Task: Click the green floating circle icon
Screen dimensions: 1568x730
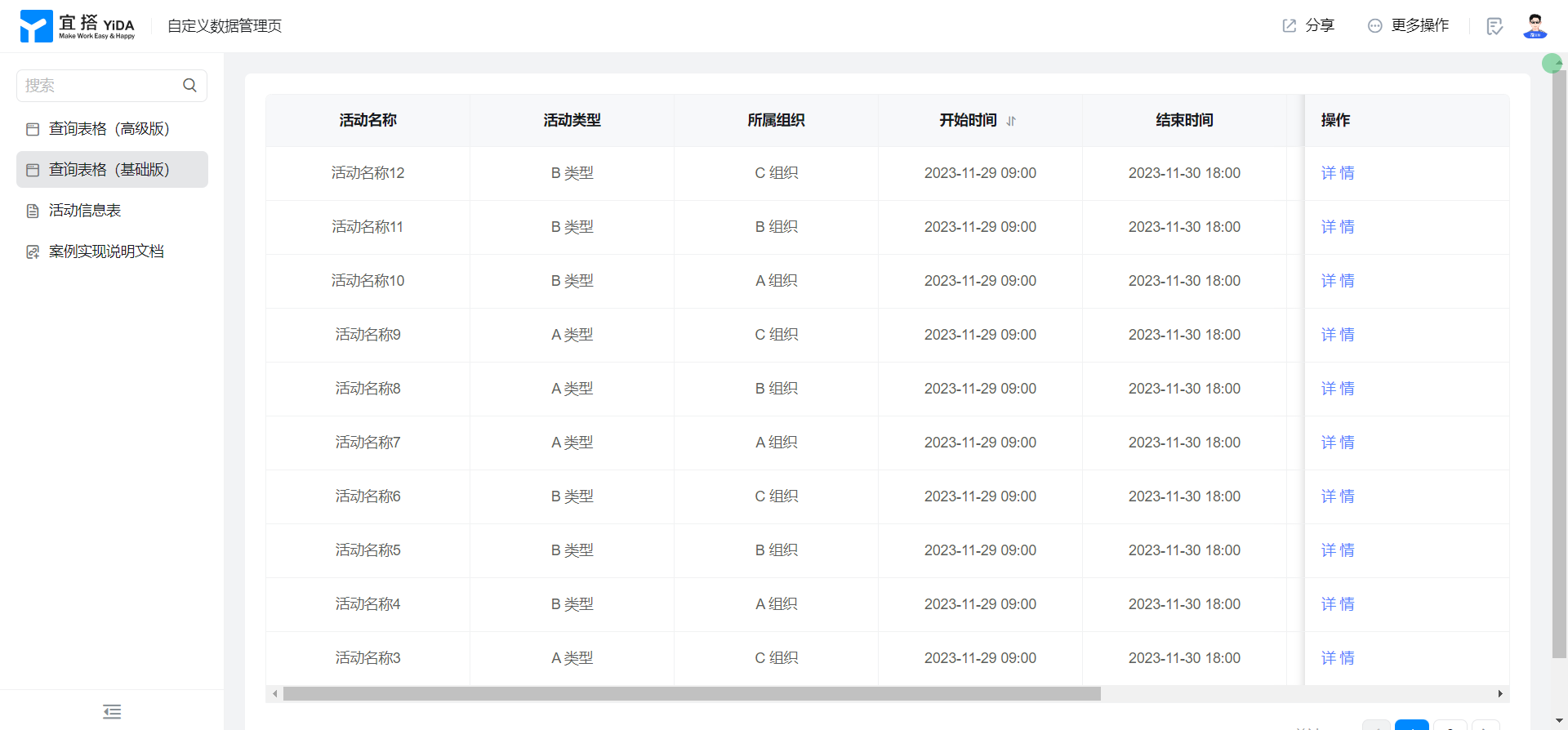Action: tap(1552, 64)
